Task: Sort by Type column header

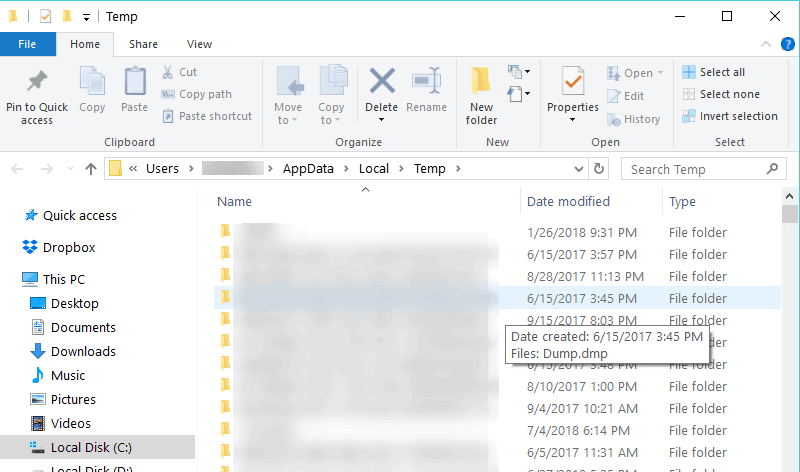Action: pos(682,202)
